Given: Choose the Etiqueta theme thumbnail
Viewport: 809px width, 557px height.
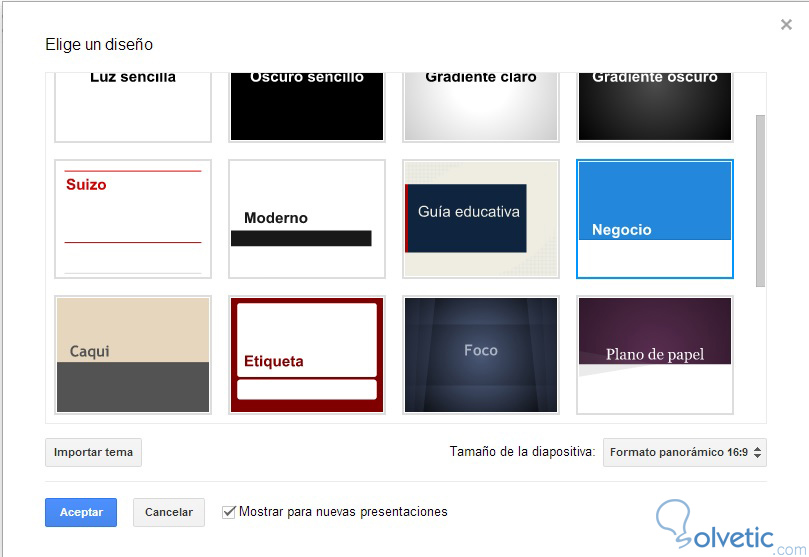Looking at the screenshot, I should click(x=307, y=355).
